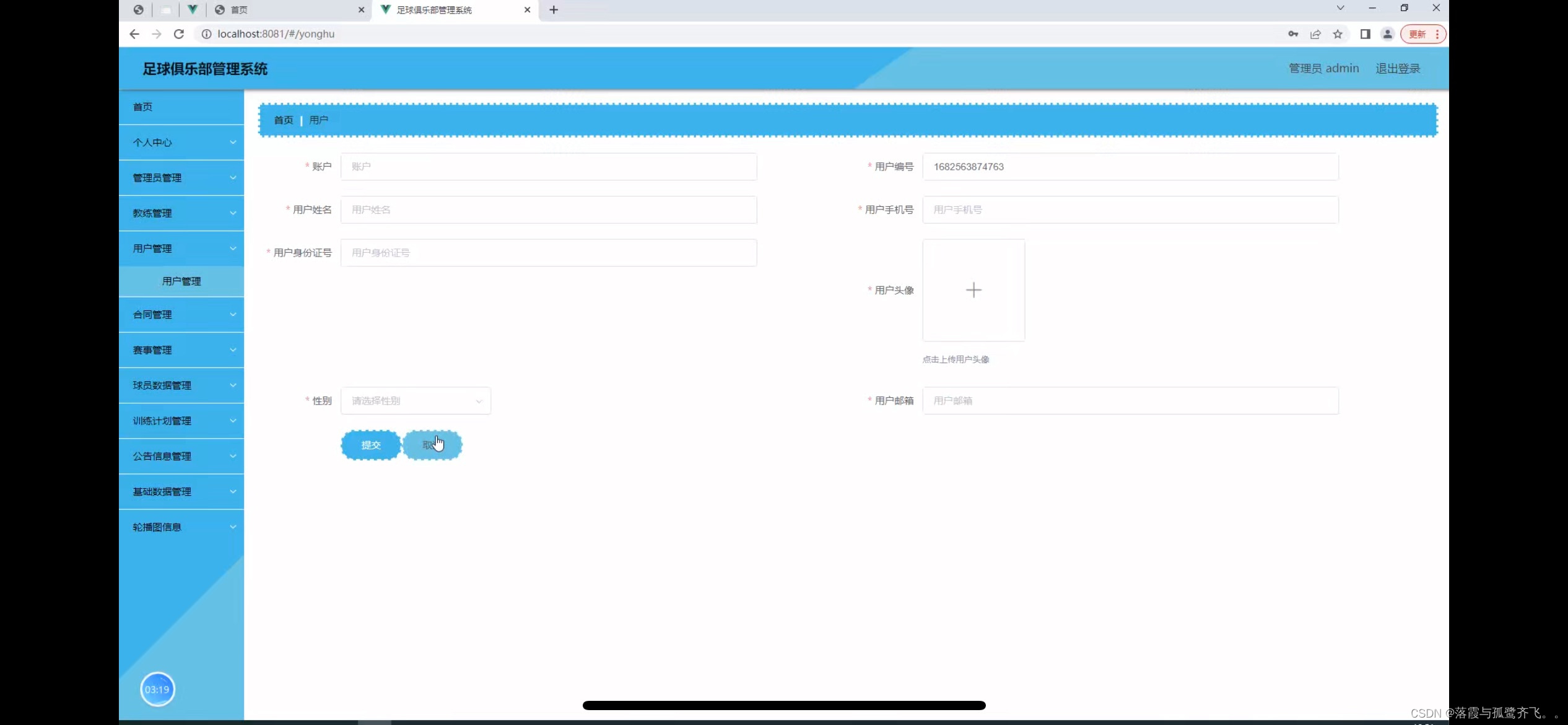Click 重置 reset button
This screenshot has width=1568, height=725.
[x=432, y=445]
